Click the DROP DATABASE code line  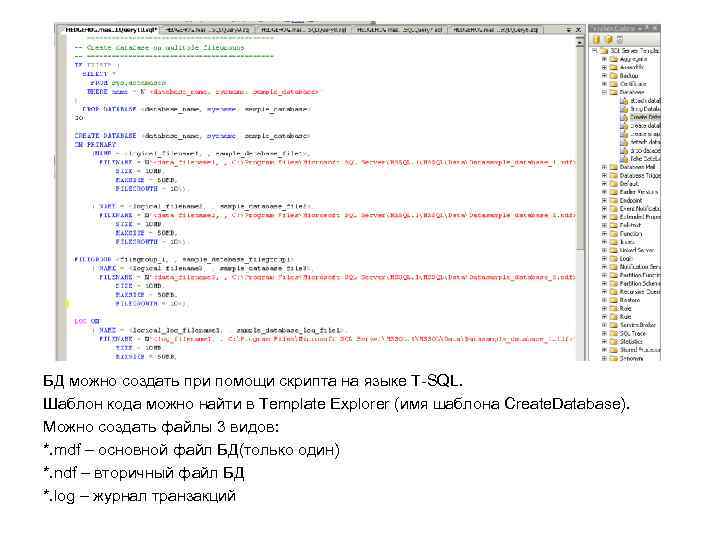click(197, 109)
